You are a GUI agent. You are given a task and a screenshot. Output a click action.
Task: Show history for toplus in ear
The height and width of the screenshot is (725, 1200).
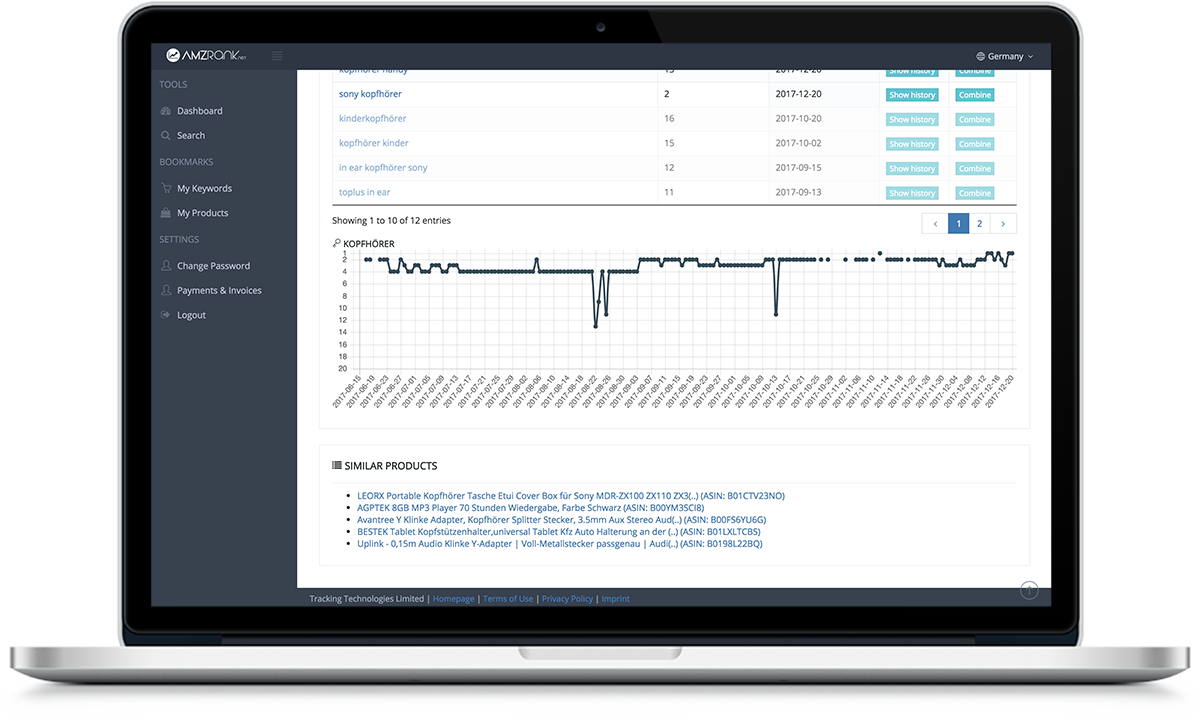click(x=912, y=193)
